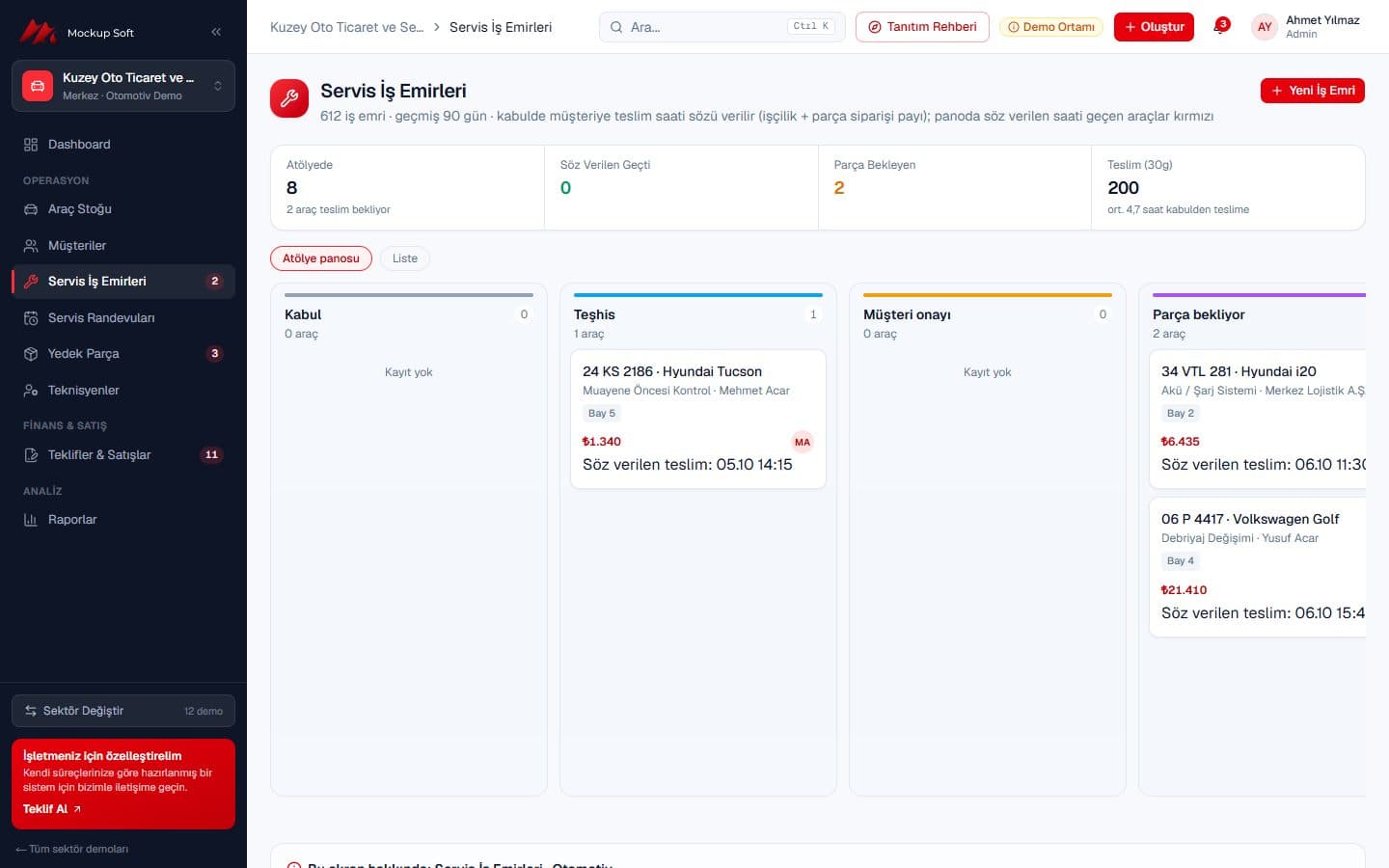Screen dimensions: 1389x868
Task: Click the AY user avatar
Action: 1265,27
